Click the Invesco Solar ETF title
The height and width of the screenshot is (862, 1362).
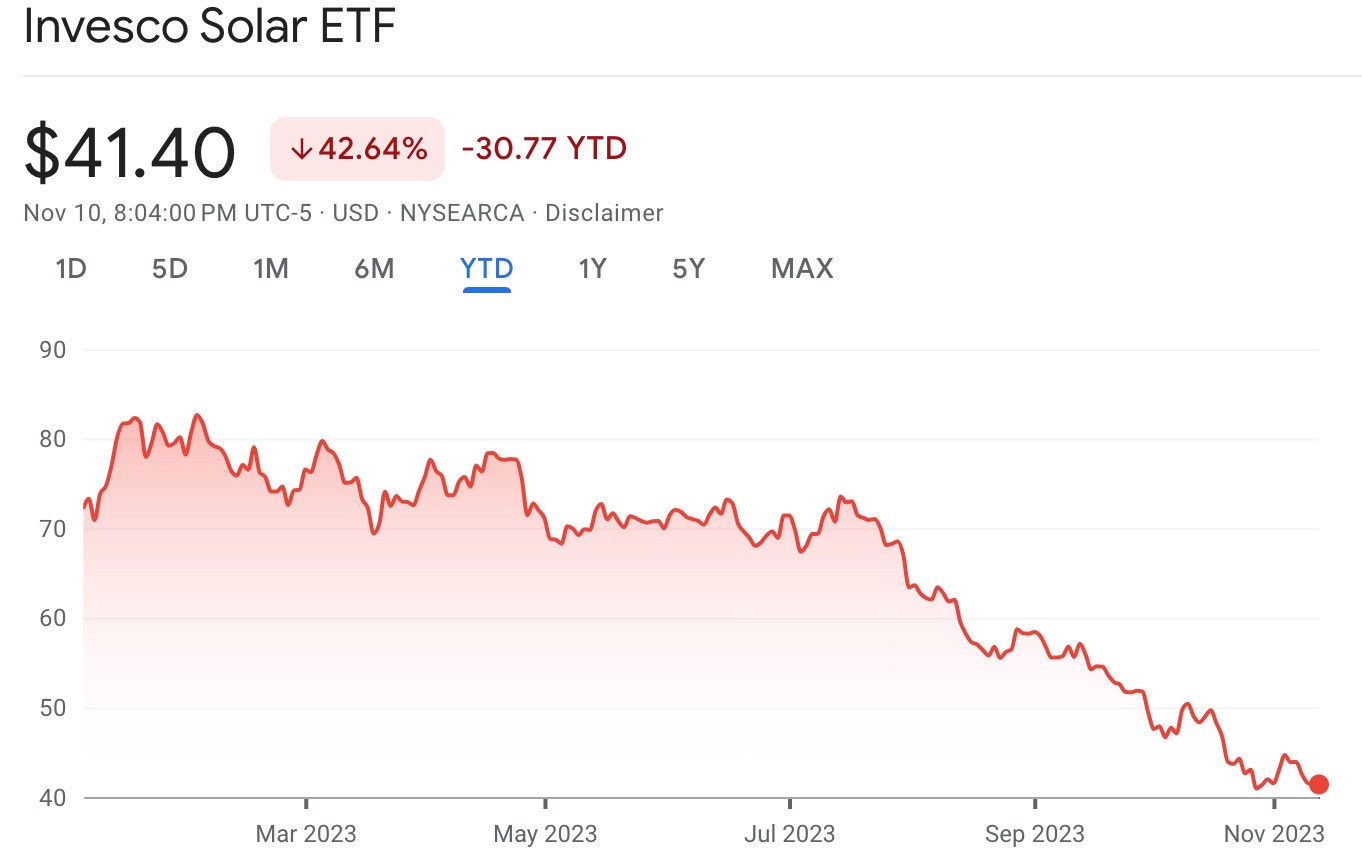[x=208, y=27]
